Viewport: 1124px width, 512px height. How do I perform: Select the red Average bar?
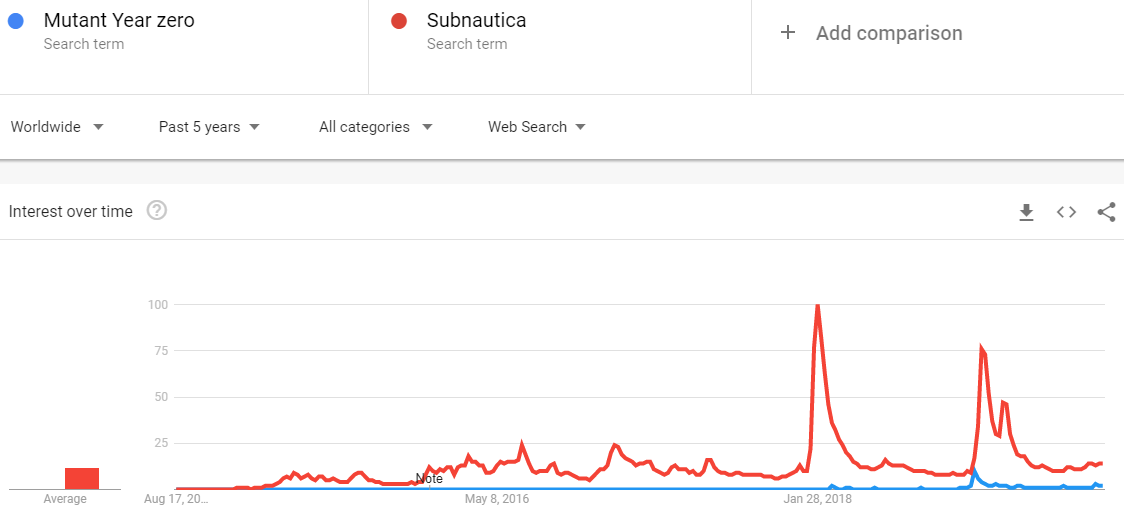pyautogui.click(x=82, y=478)
